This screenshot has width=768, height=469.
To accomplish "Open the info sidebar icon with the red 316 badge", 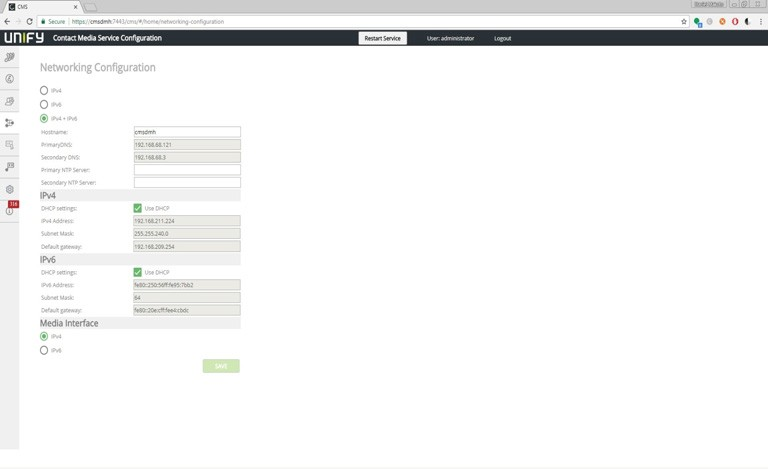I will click(x=10, y=209).
